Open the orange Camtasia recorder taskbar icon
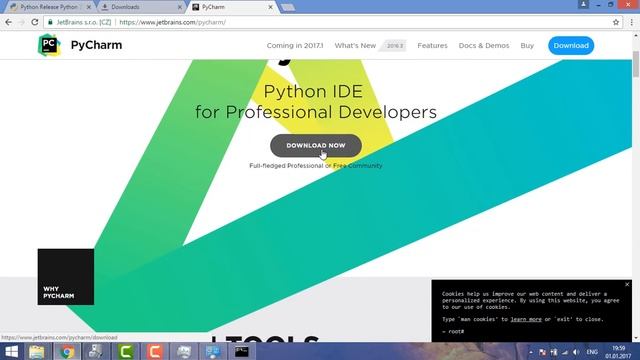The image size is (640, 360). [x=155, y=352]
